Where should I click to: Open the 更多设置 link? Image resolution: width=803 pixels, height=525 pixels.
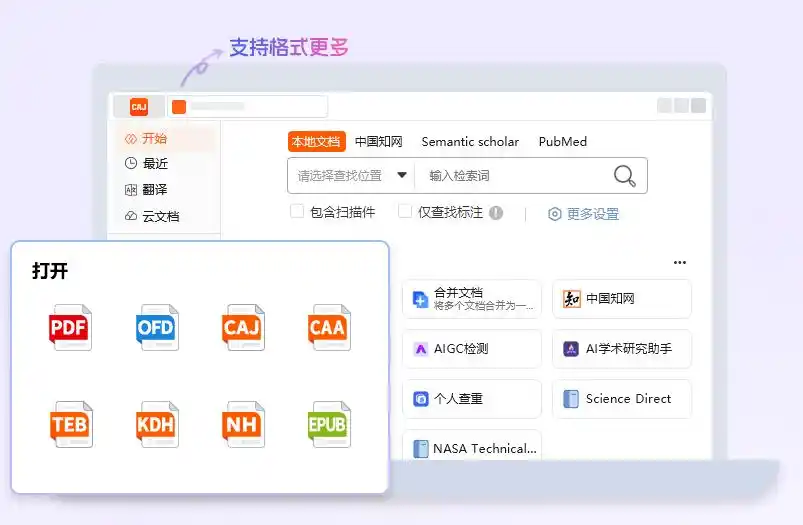click(x=593, y=214)
